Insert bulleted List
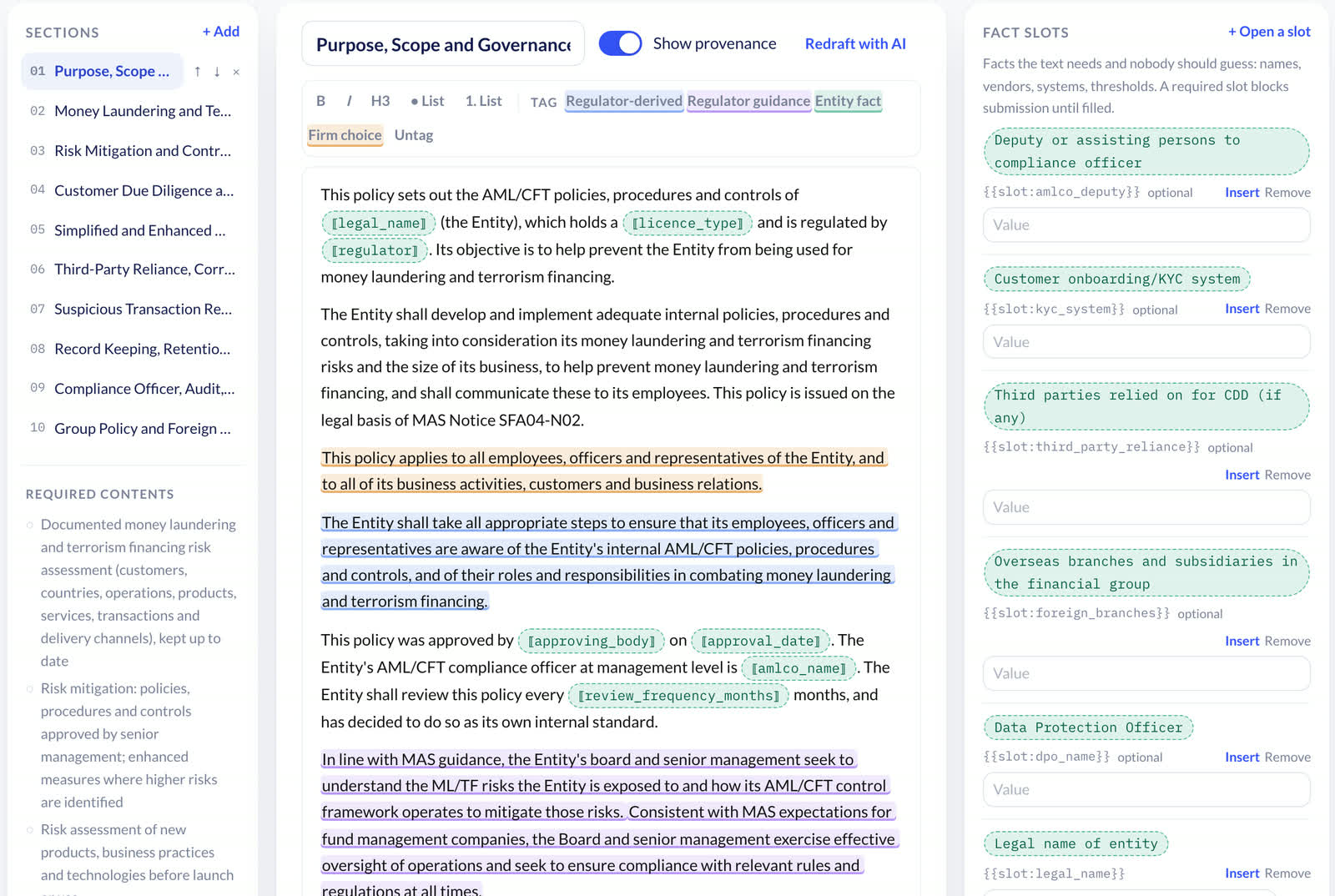This screenshot has height=896, width=1335. tap(427, 101)
